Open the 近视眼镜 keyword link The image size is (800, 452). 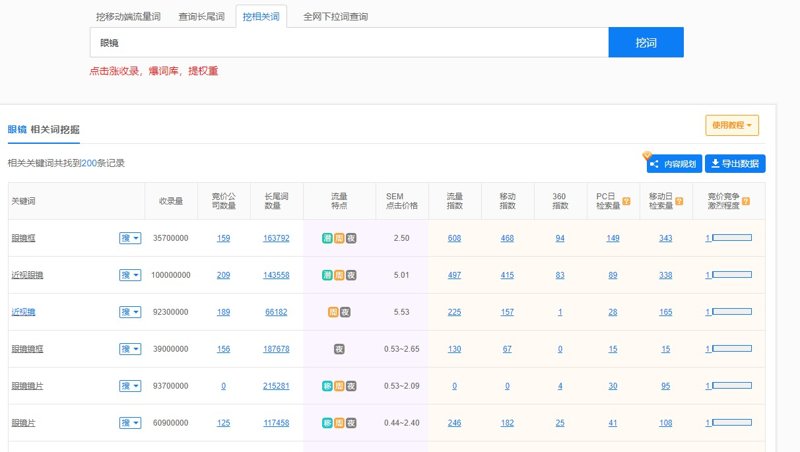[27, 275]
